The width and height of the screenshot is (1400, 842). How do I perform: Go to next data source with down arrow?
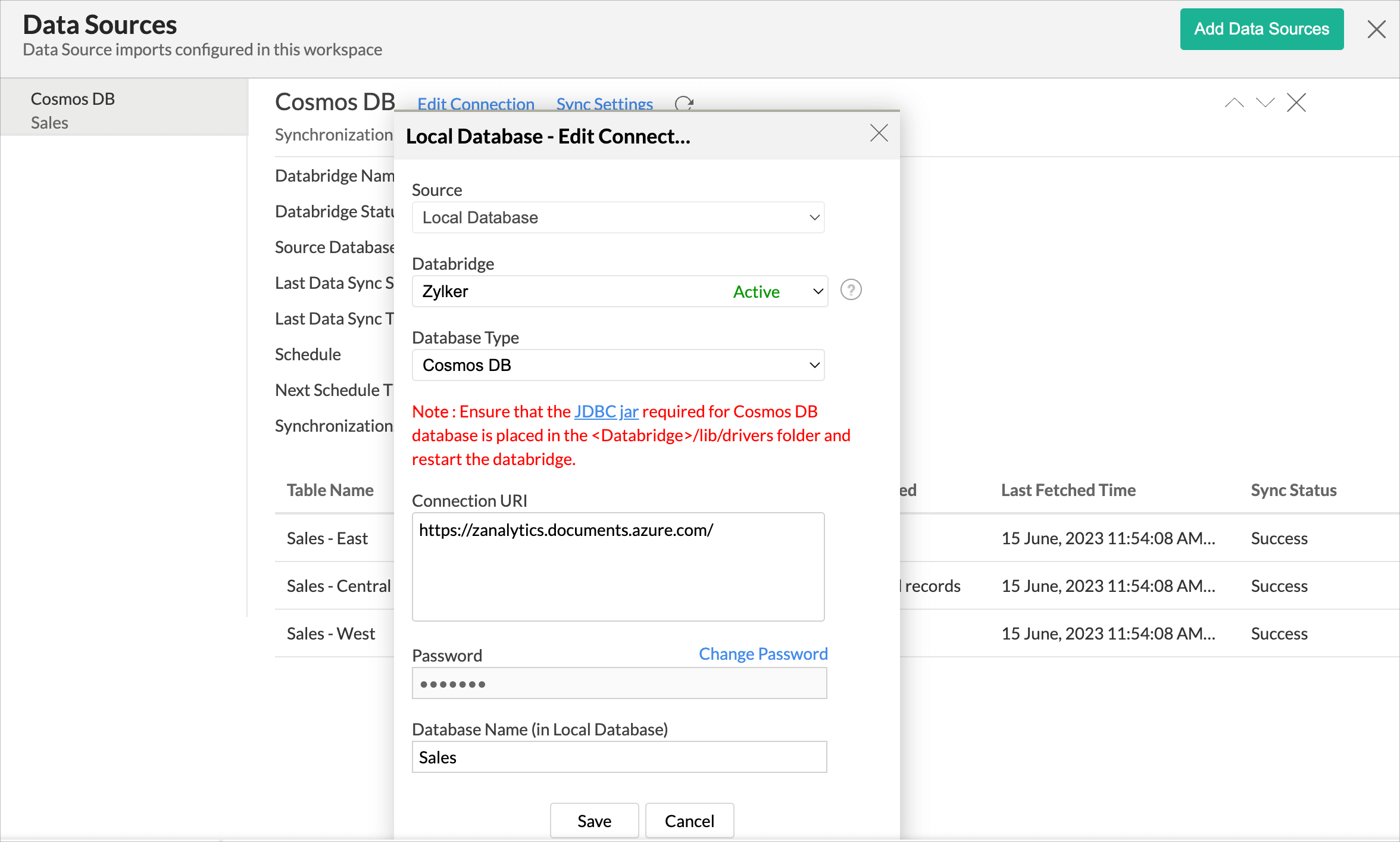point(1265,103)
